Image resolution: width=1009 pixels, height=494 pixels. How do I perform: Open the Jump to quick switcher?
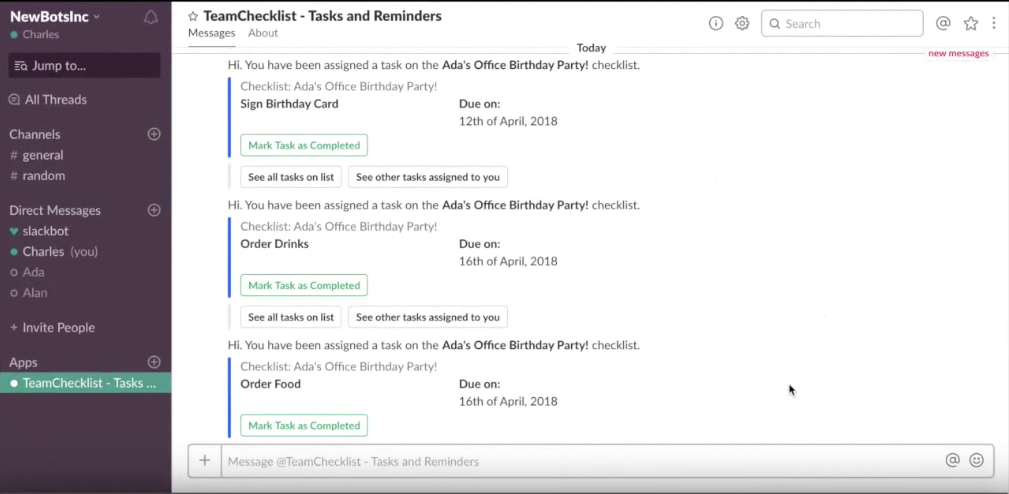click(x=85, y=66)
